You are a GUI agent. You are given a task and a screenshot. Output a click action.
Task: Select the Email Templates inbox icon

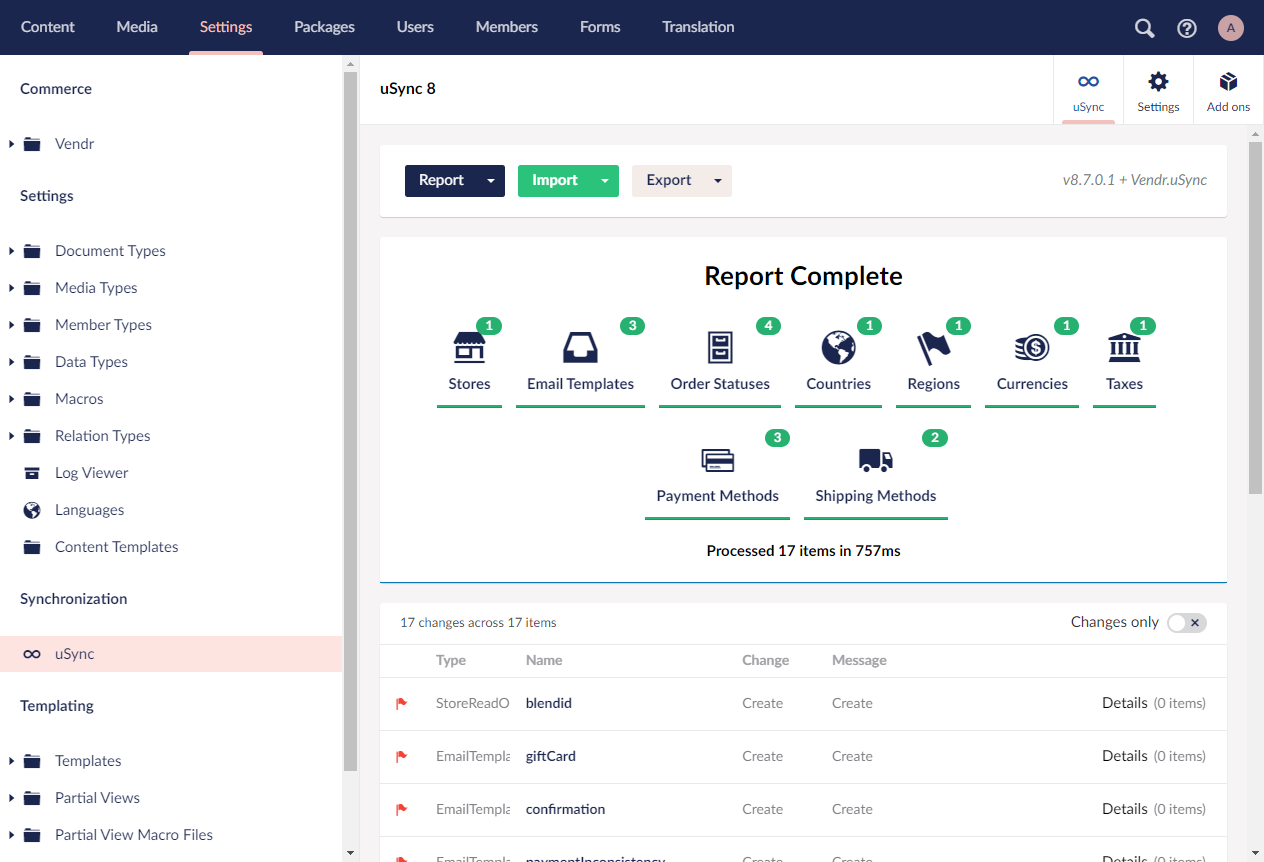click(580, 348)
